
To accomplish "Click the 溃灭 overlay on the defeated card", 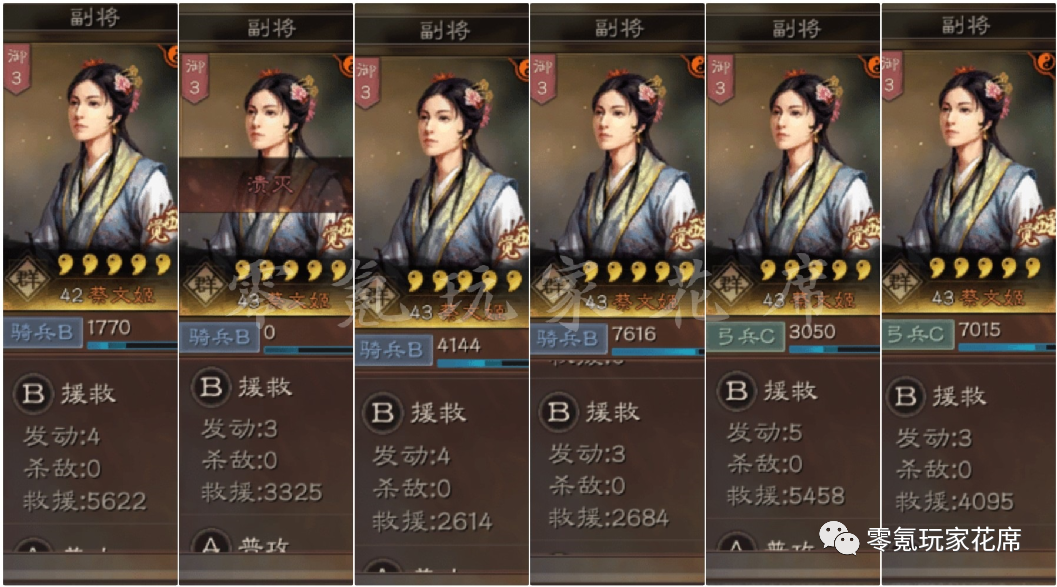I will 266,185.
